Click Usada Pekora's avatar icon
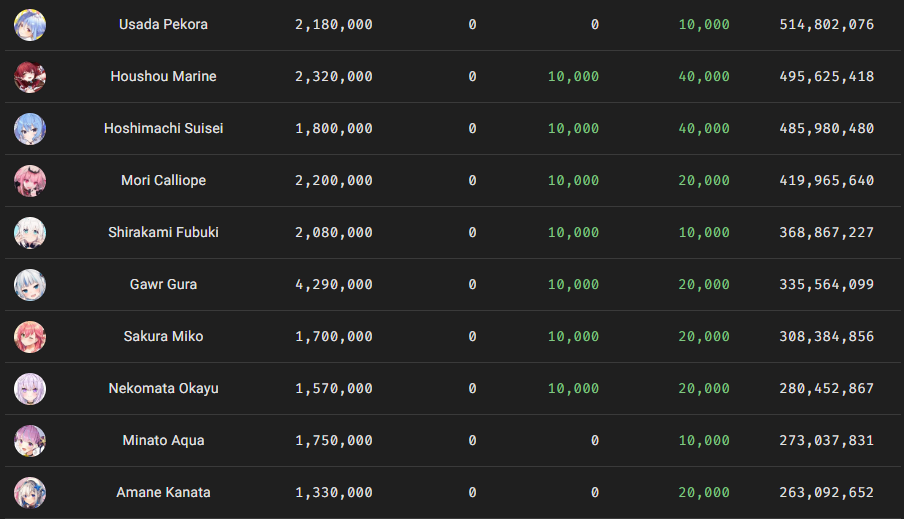 point(30,25)
